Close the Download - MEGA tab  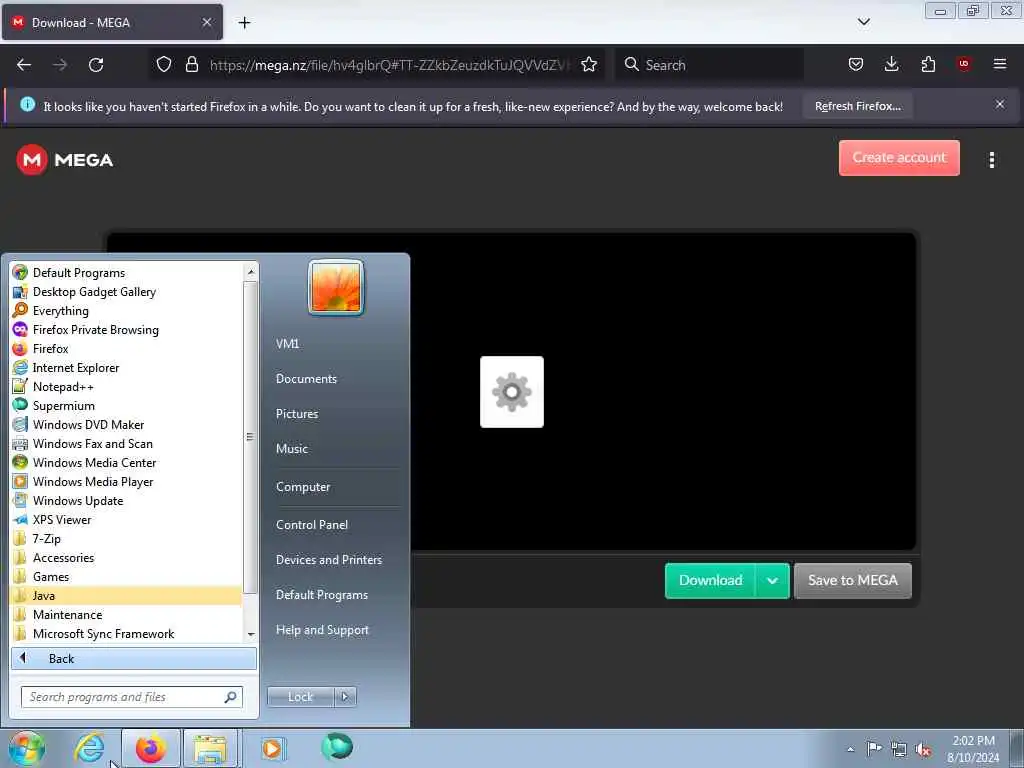click(206, 22)
